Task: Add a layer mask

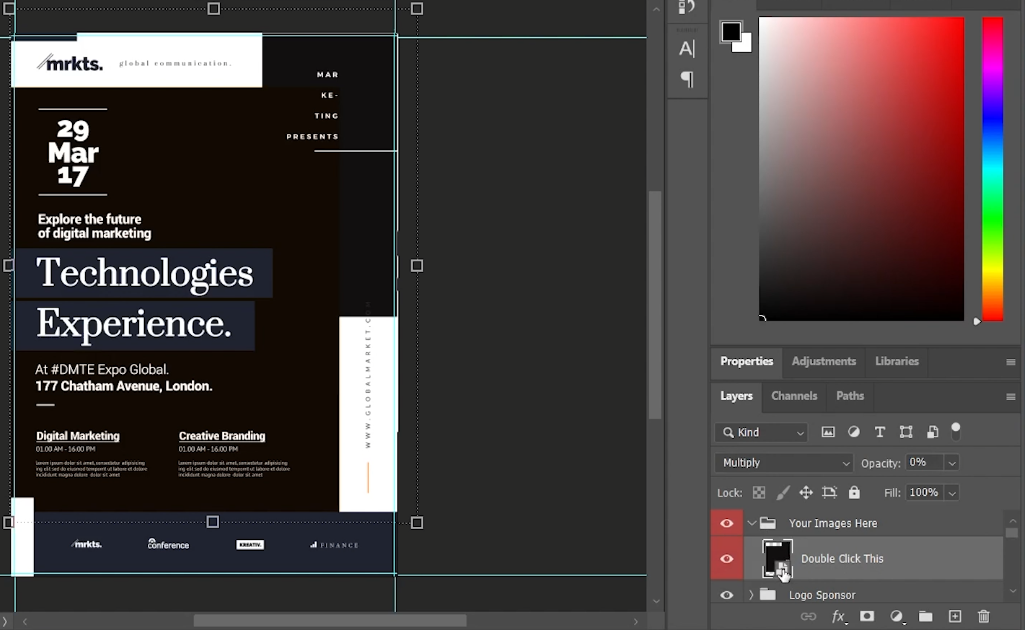Action: [x=867, y=617]
